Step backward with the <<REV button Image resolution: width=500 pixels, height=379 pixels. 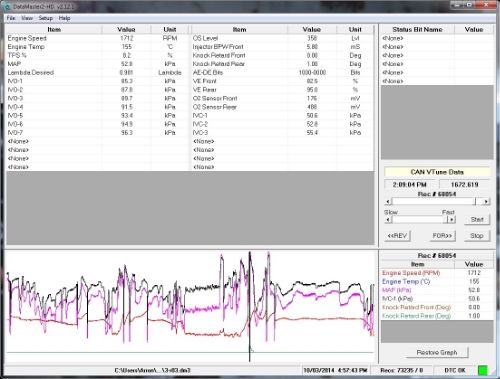tap(397, 236)
